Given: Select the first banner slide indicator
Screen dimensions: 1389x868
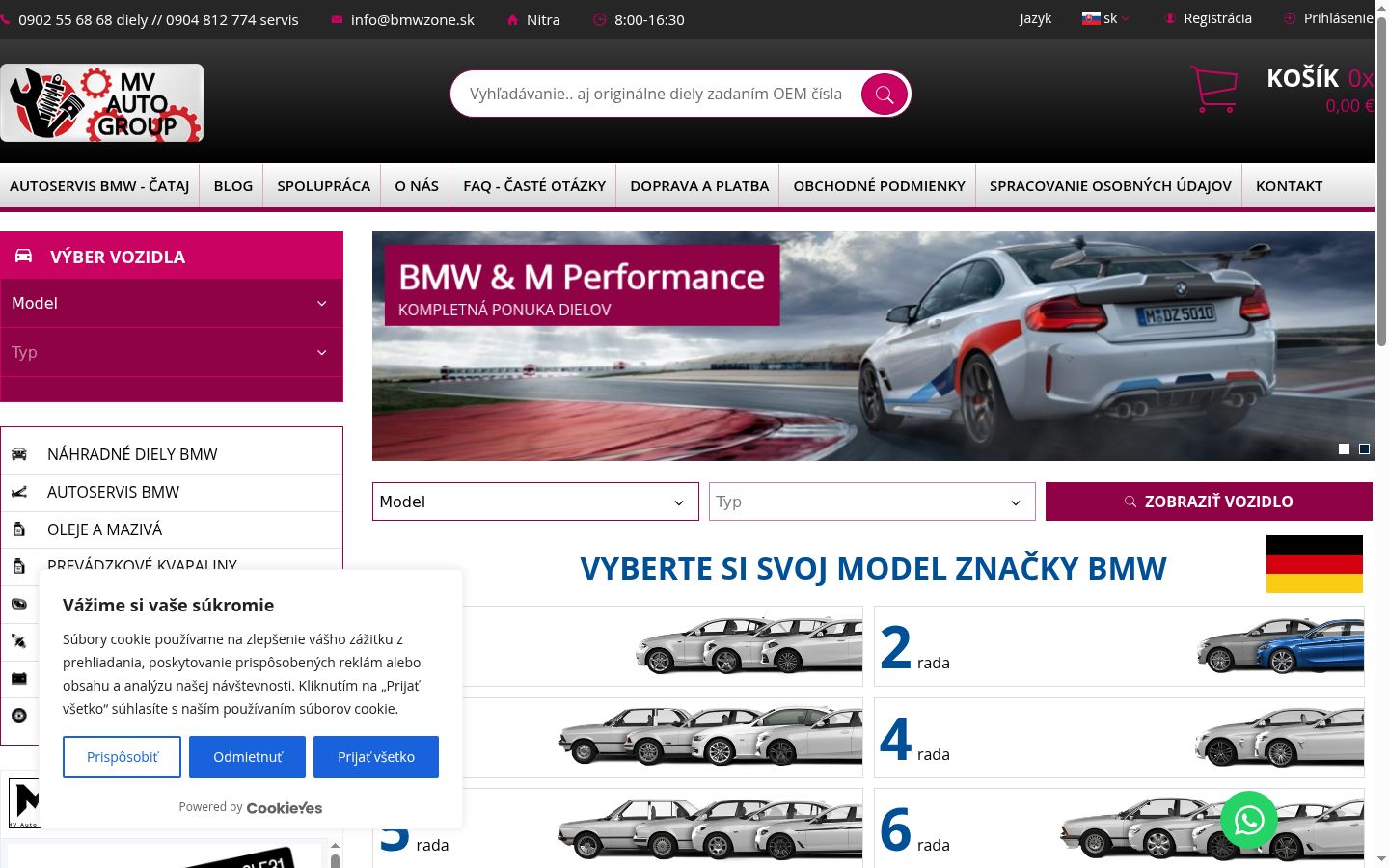Looking at the screenshot, I should click(1345, 448).
